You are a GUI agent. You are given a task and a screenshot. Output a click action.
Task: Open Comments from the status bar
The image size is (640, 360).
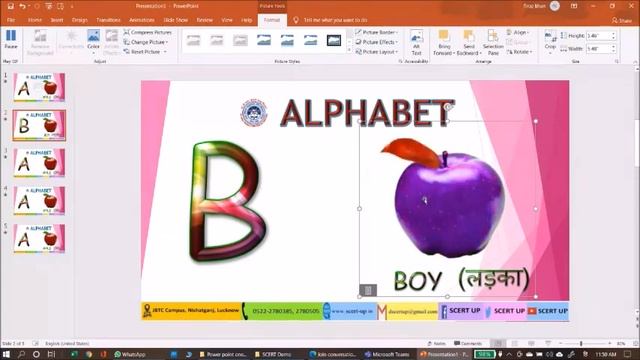(x=468, y=344)
